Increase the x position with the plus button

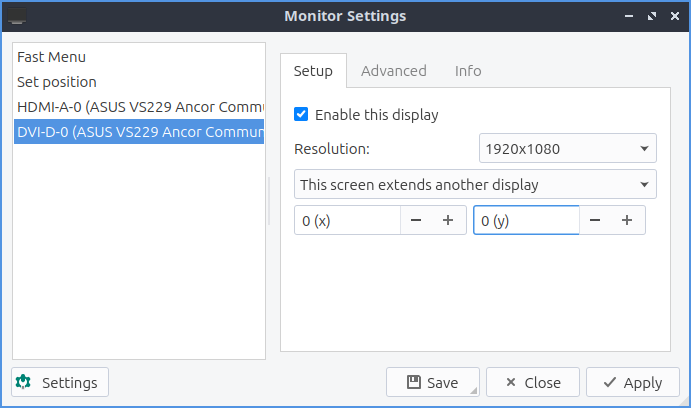tap(448, 220)
